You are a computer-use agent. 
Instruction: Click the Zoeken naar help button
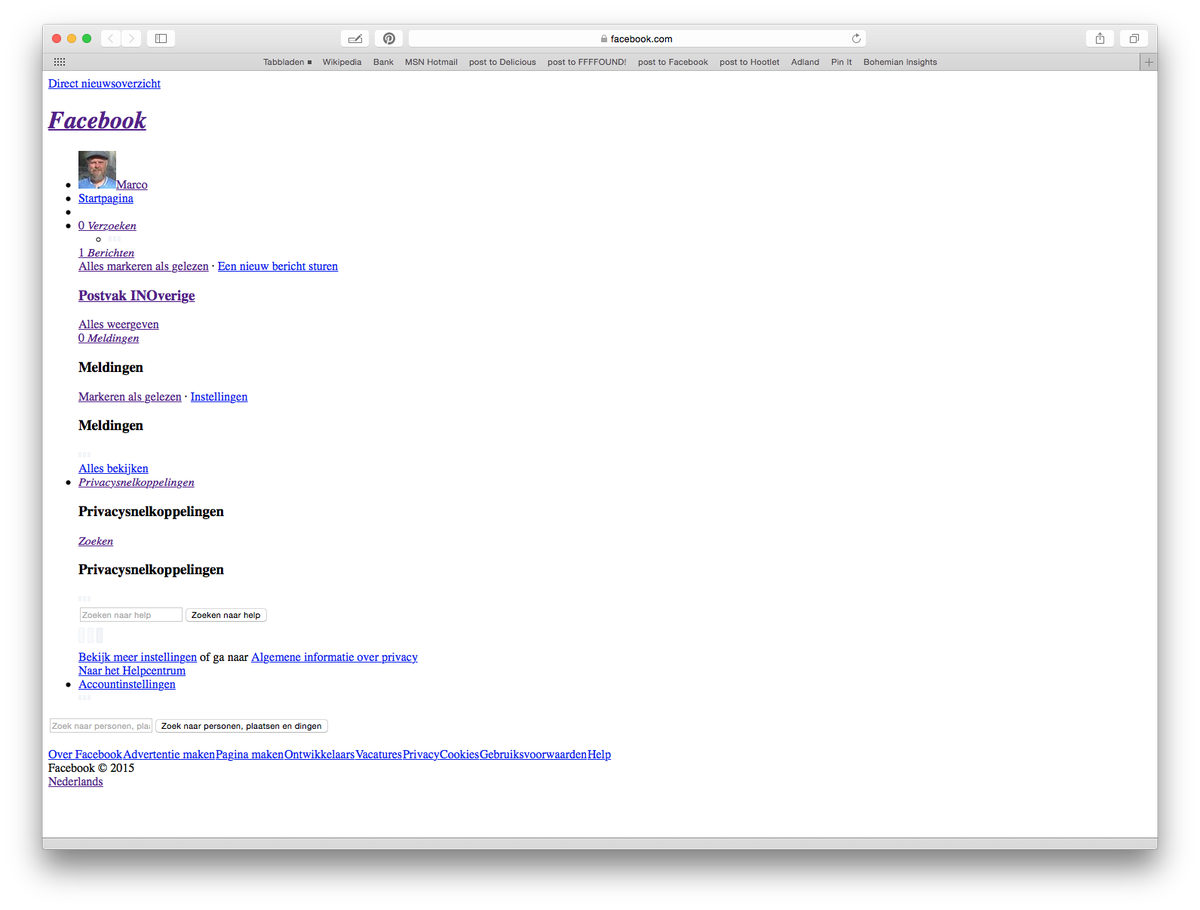[226, 615]
